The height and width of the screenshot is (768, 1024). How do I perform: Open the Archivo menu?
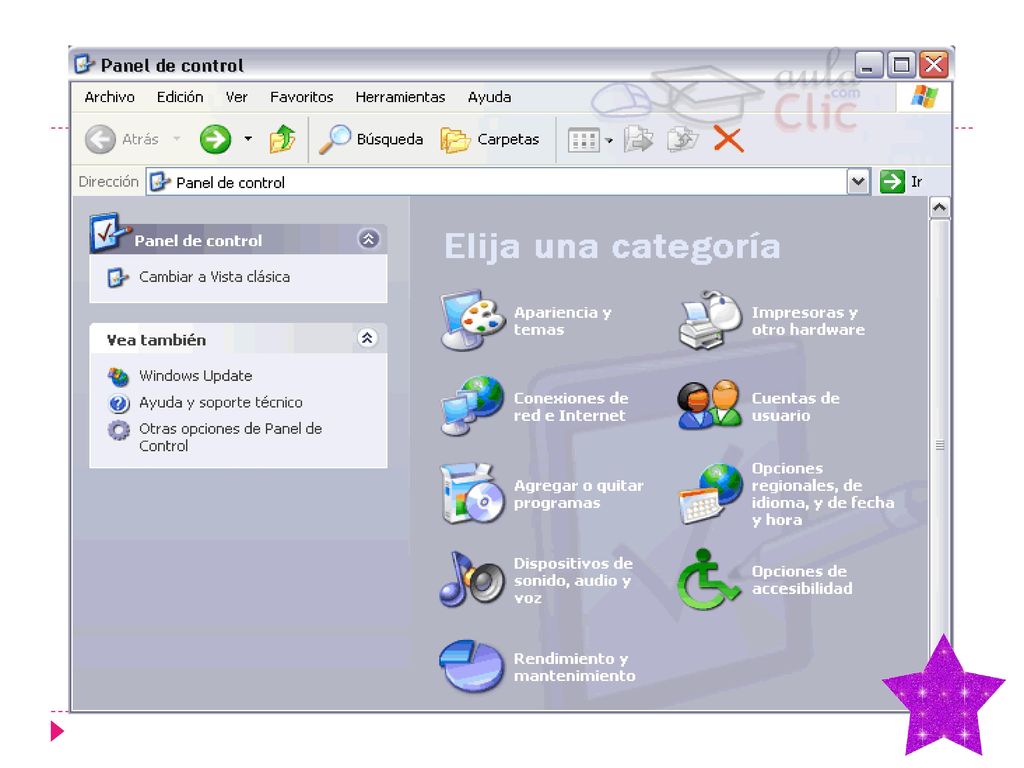click(x=109, y=97)
